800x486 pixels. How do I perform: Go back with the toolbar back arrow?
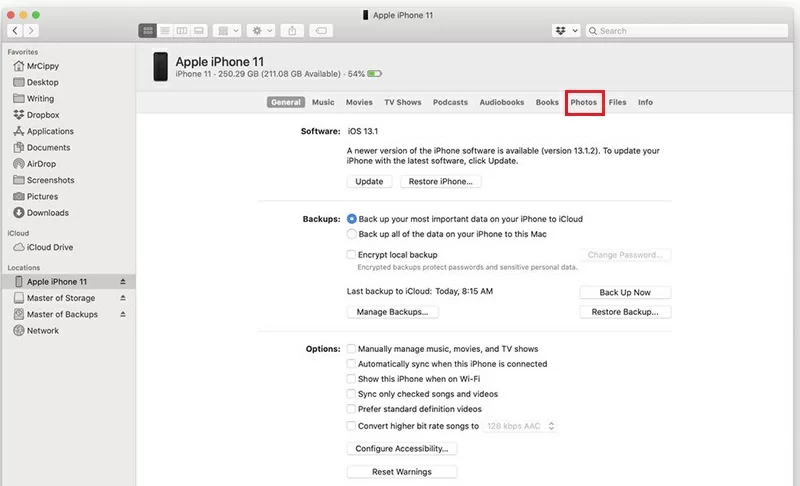pos(15,31)
